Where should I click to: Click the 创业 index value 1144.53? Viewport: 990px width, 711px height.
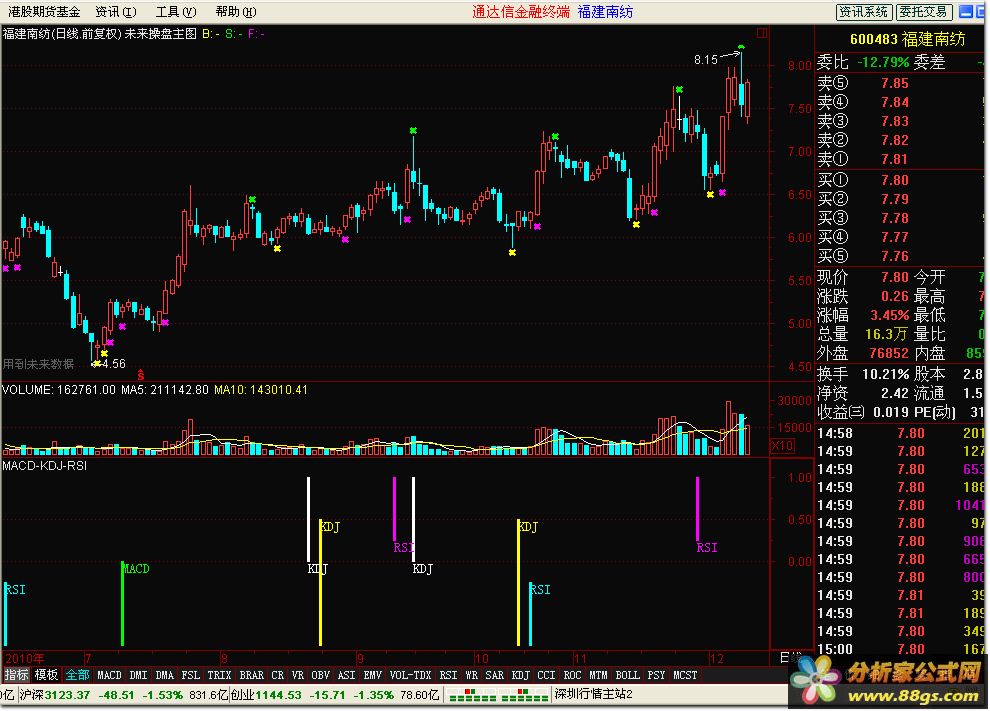coord(278,695)
